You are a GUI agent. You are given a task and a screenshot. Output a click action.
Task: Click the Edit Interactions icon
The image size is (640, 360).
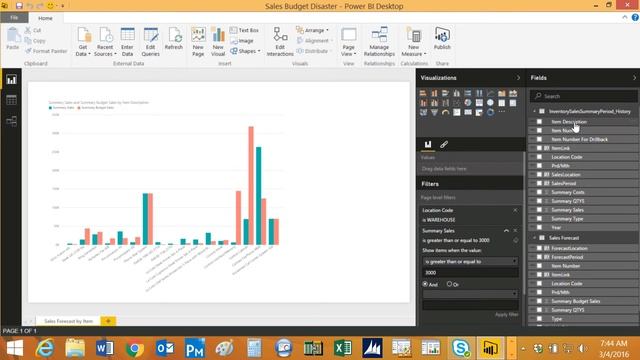click(280, 42)
